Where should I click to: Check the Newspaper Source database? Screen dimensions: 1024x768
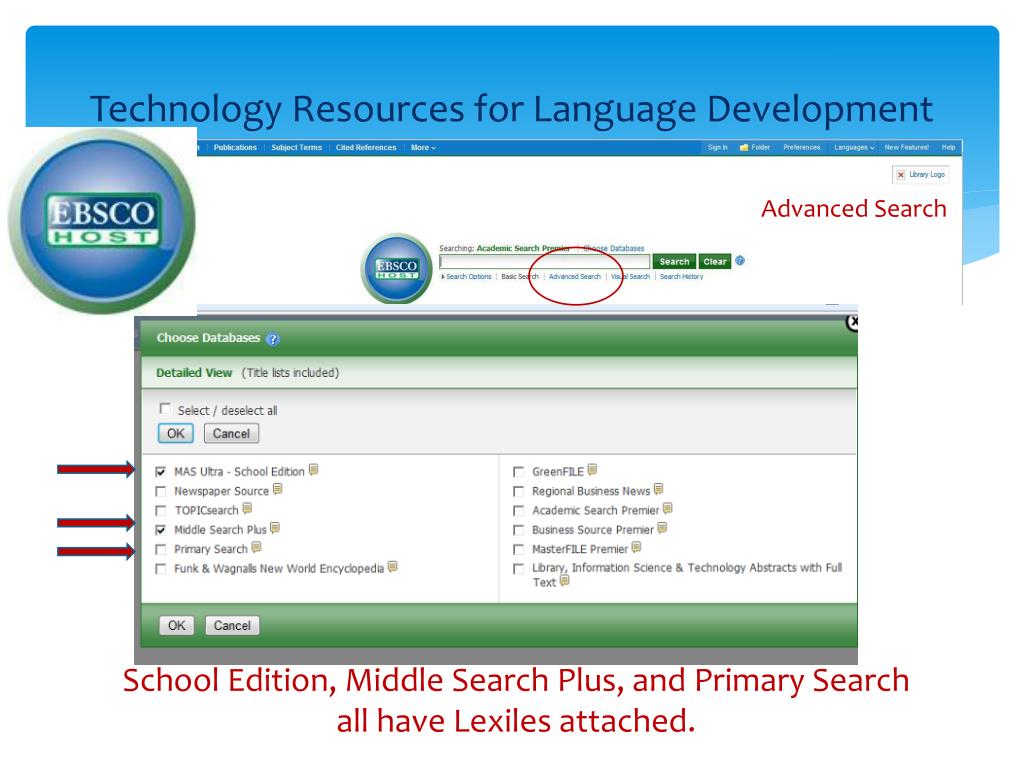161,491
